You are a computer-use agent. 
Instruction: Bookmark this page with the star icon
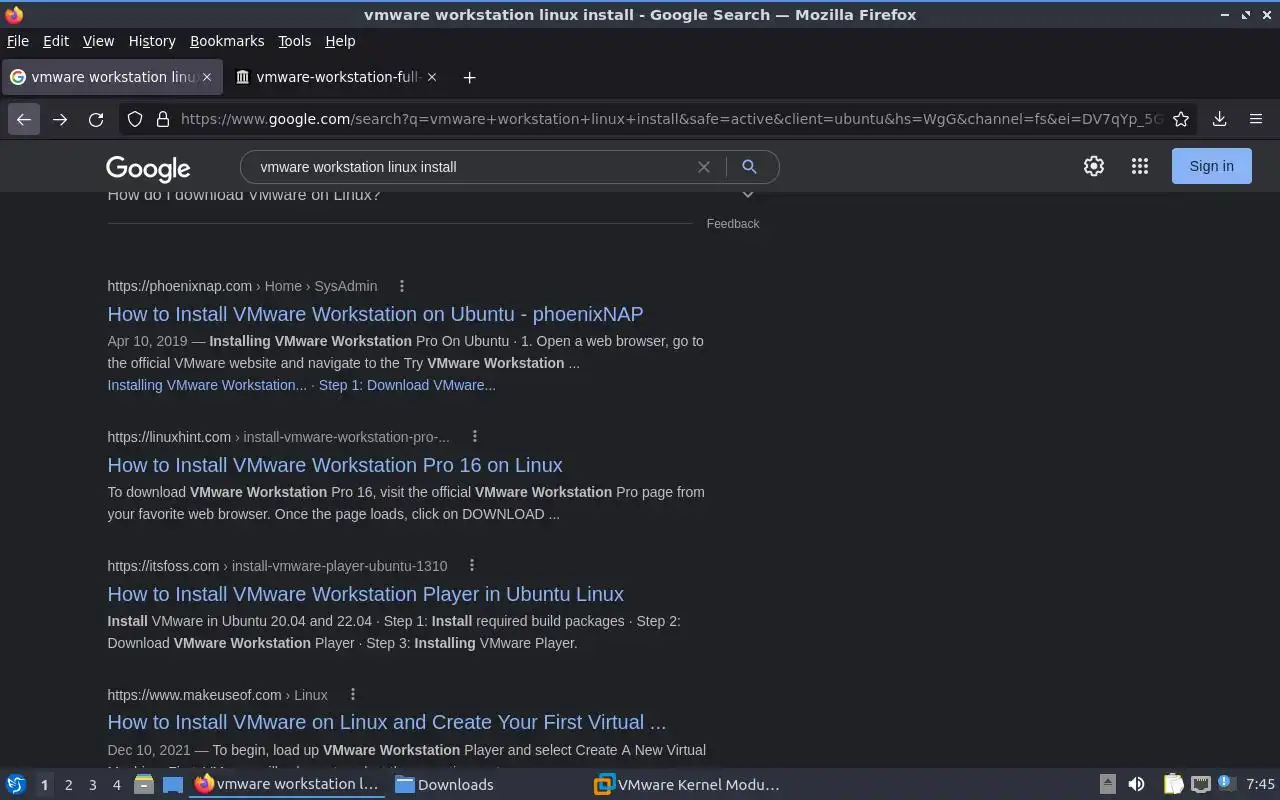click(1181, 119)
